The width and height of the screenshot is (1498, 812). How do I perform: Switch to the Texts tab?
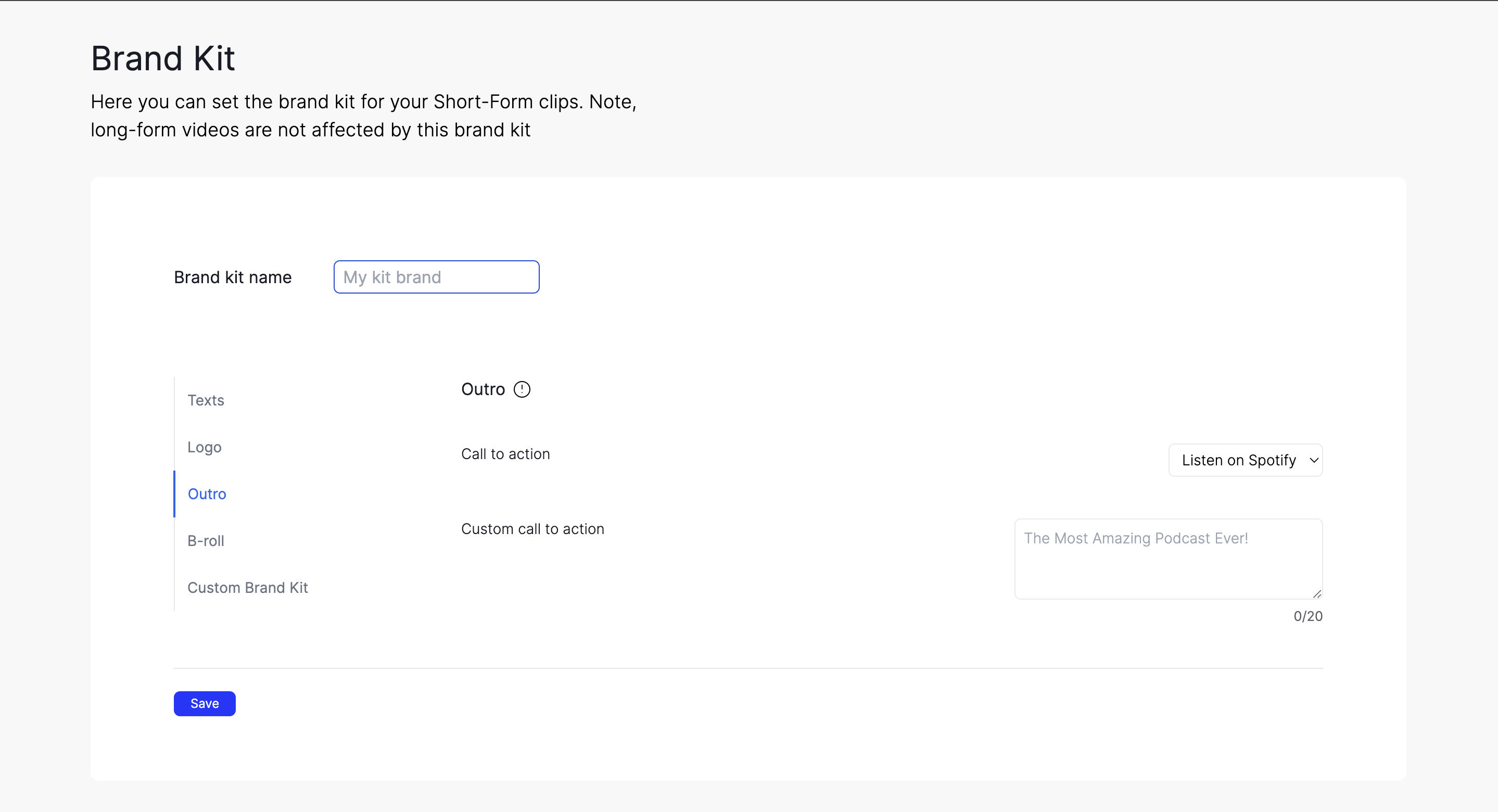tap(205, 400)
